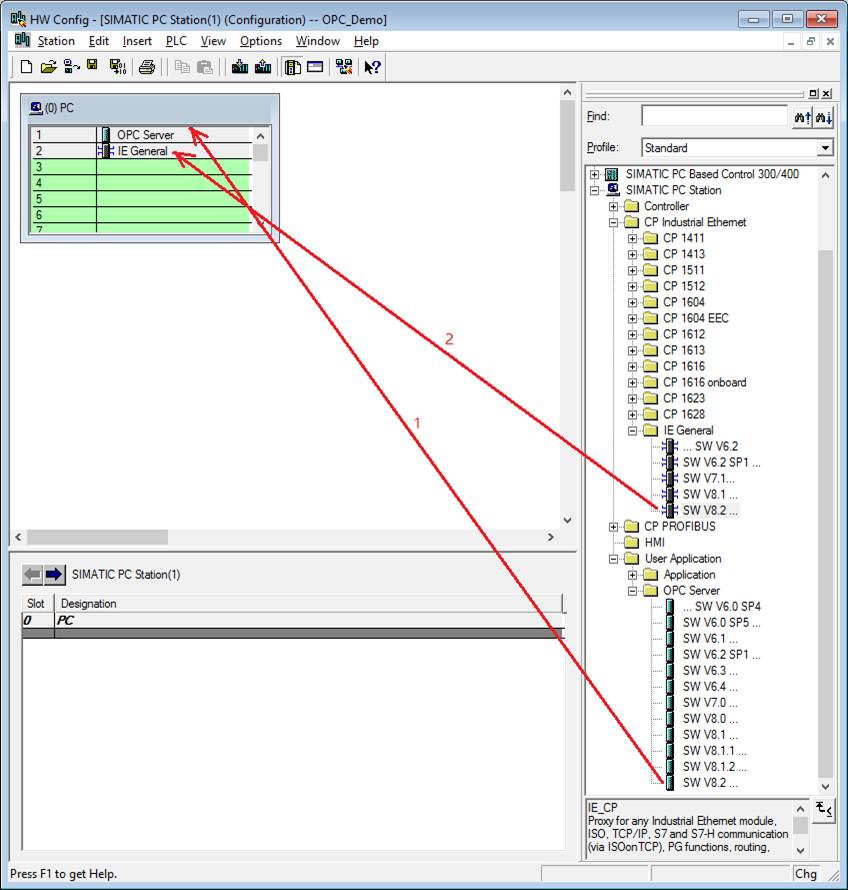Click the Download to Module icon

[240, 67]
